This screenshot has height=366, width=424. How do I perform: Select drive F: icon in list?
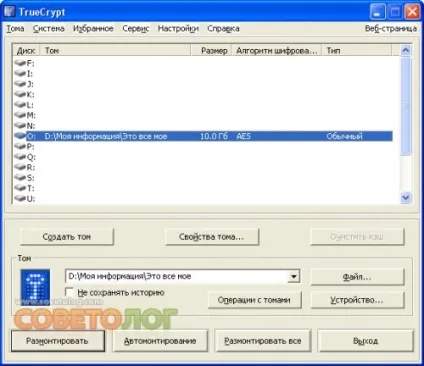(20, 63)
